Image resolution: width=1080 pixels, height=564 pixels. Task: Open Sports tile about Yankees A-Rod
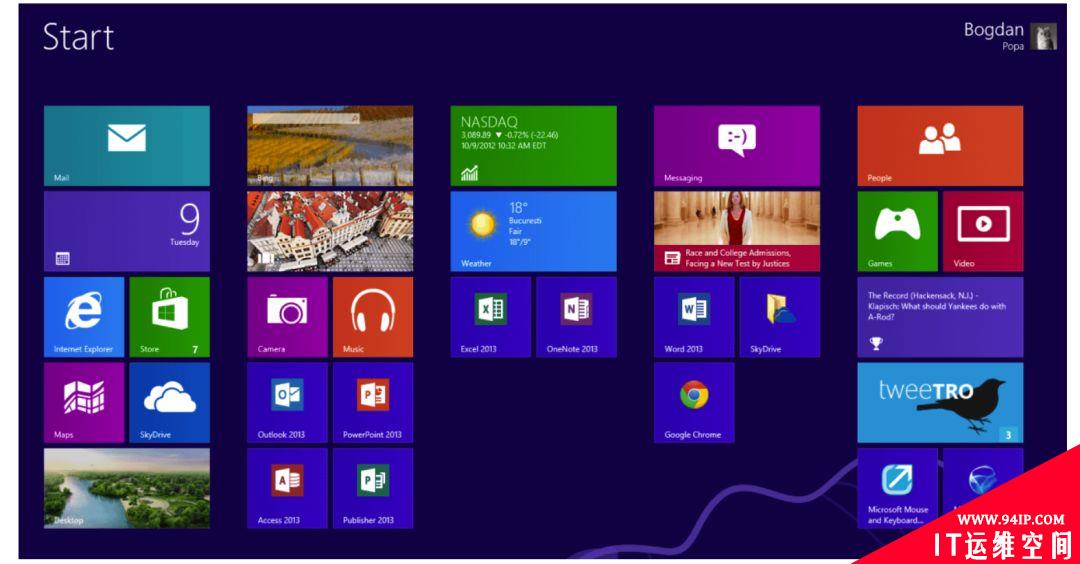click(x=940, y=317)
